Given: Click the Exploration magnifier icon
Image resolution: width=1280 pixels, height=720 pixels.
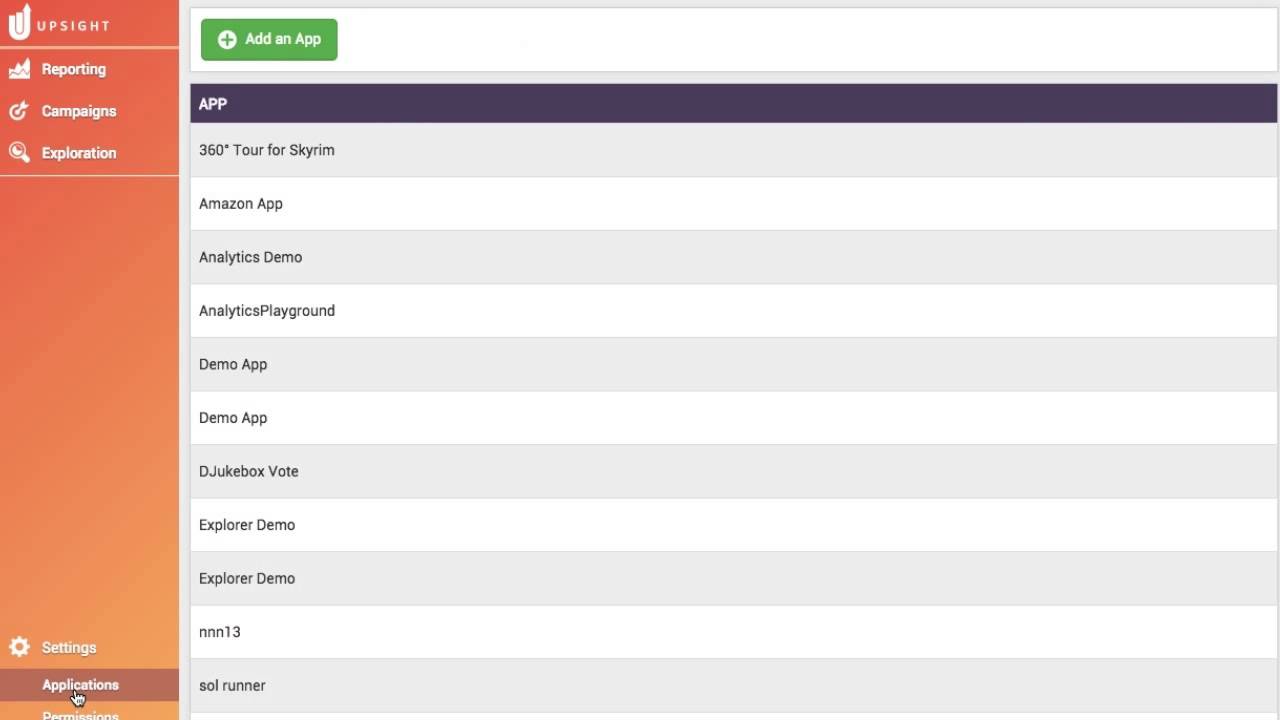Looking at the screenshot, I should (x=19, y=153).
